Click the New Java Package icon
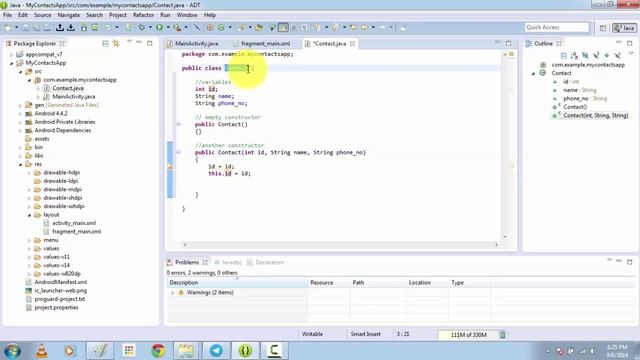This screenshot has width=640, height=360. point(210,27)
